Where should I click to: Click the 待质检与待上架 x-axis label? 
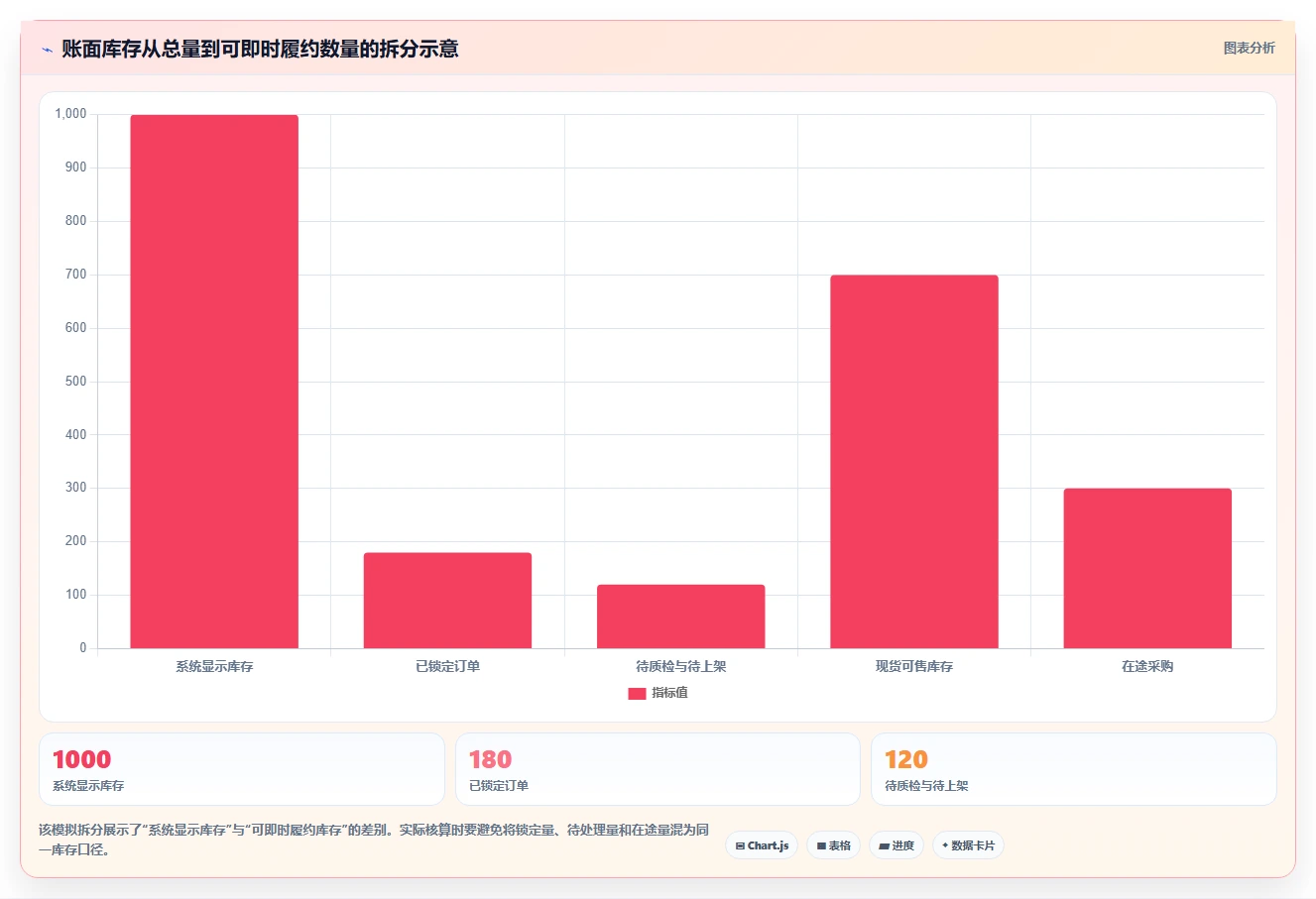[680, 666]
